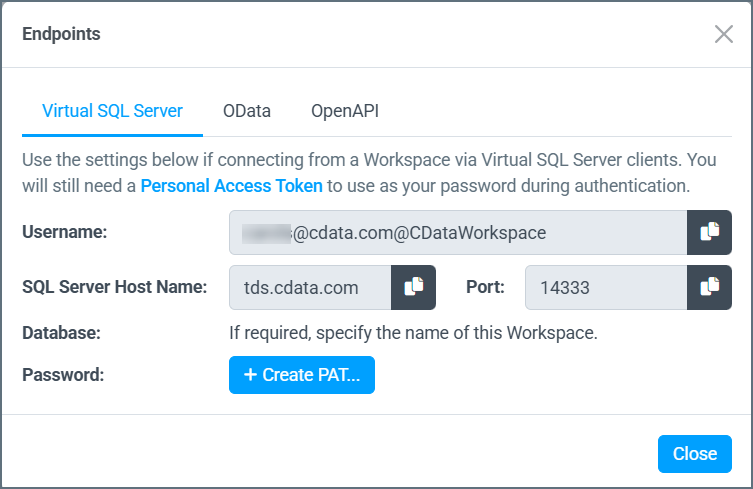Select the Virtual SQL Server tab
The height and width of the screenshot is (489, 753).
coord(112,111)
